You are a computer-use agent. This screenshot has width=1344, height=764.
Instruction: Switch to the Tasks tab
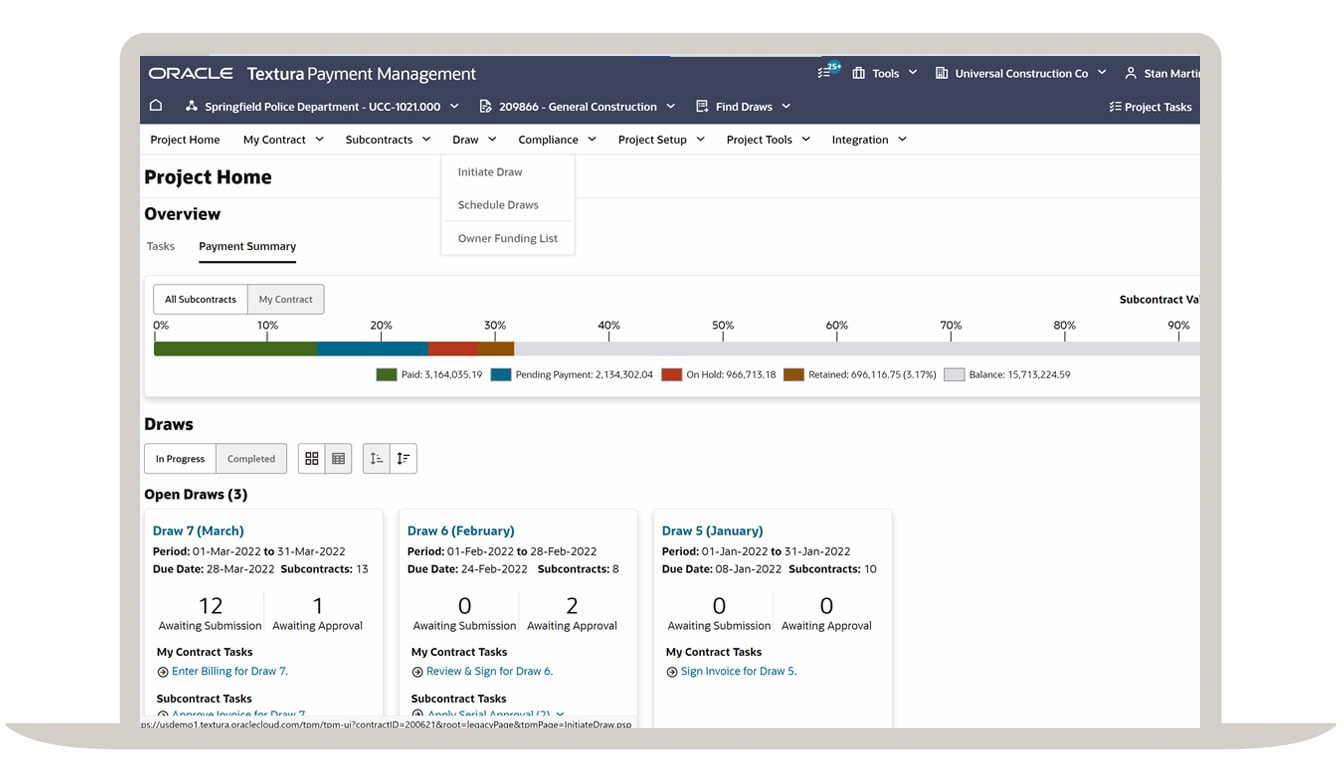(161, 245)
